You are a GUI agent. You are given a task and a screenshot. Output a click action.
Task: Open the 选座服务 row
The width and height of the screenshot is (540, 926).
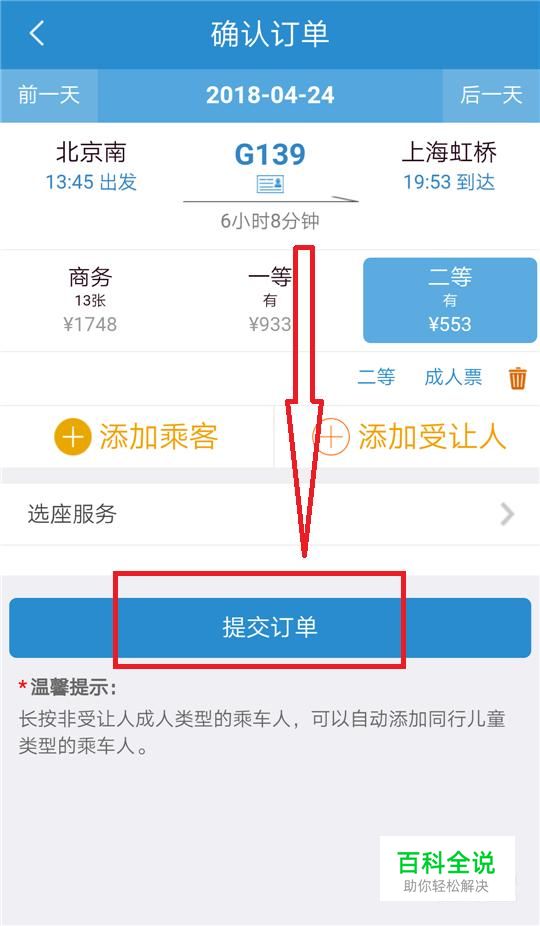(x=270, y=514)
